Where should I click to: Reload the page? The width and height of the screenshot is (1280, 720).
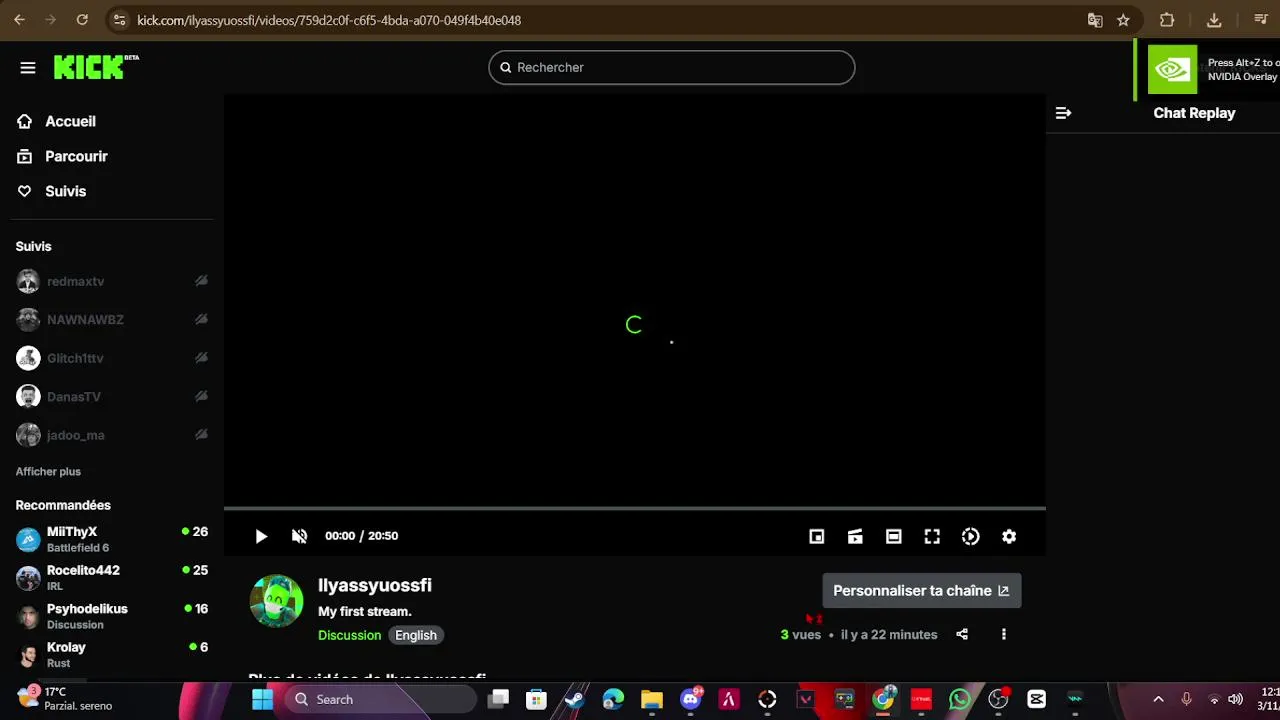(x=82, y=20)
